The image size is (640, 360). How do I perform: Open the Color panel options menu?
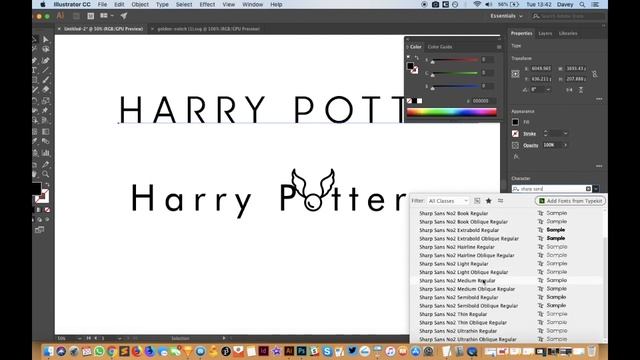point(499,47)
